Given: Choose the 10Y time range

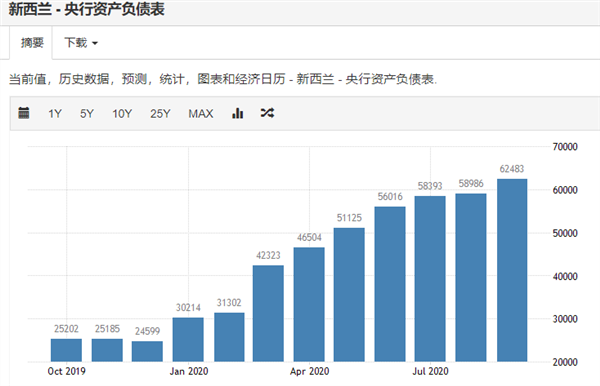Looking at the screenshot, I should click(122, 114).
